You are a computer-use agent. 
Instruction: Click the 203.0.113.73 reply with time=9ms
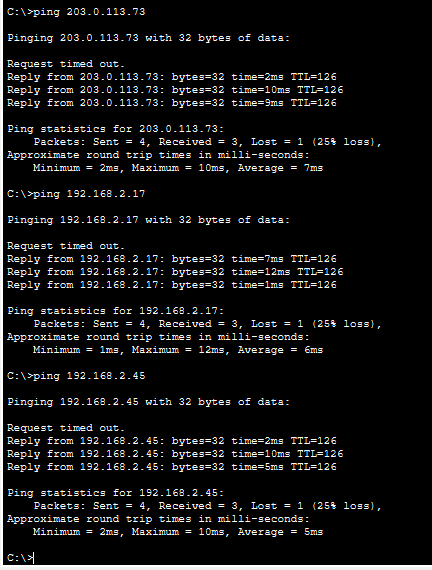[172, 103]
